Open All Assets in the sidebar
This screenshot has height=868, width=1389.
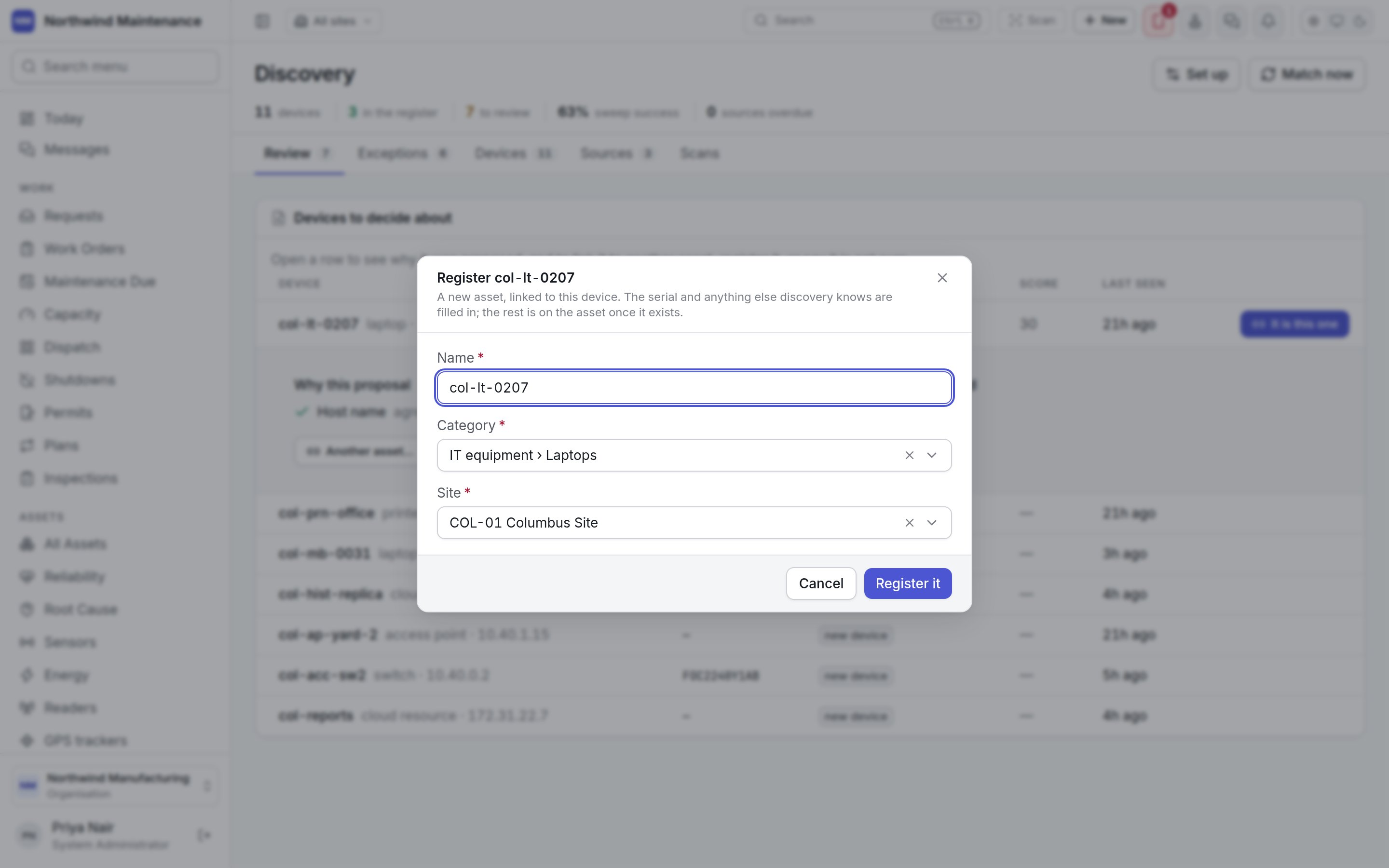coord(115,544)
